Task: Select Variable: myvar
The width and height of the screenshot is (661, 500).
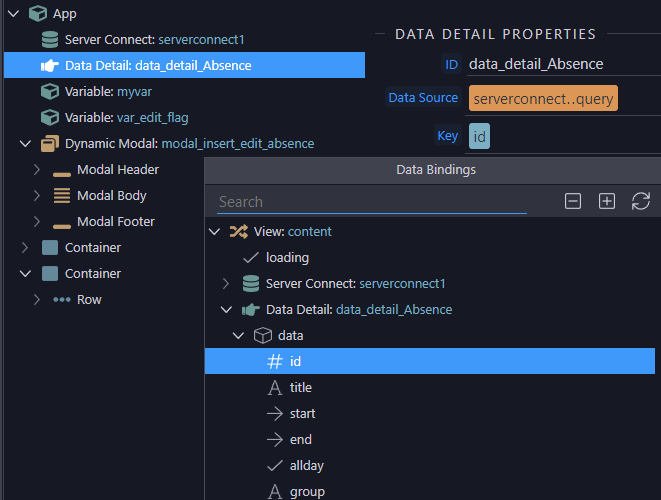Action: point(108,91)
